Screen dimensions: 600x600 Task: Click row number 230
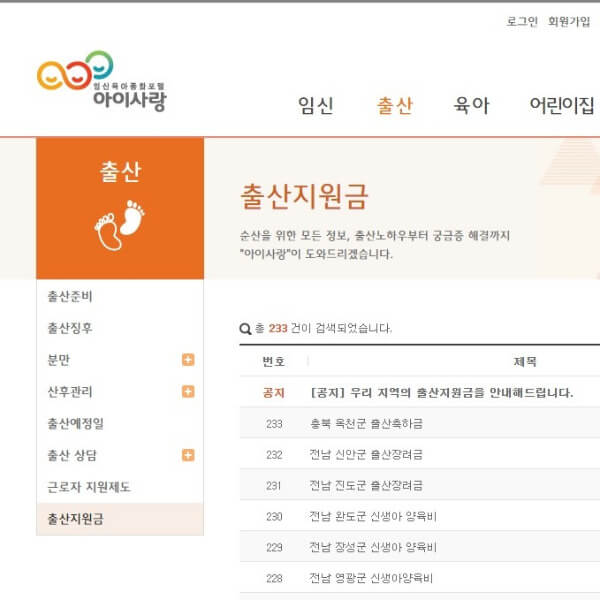[274, 517]
